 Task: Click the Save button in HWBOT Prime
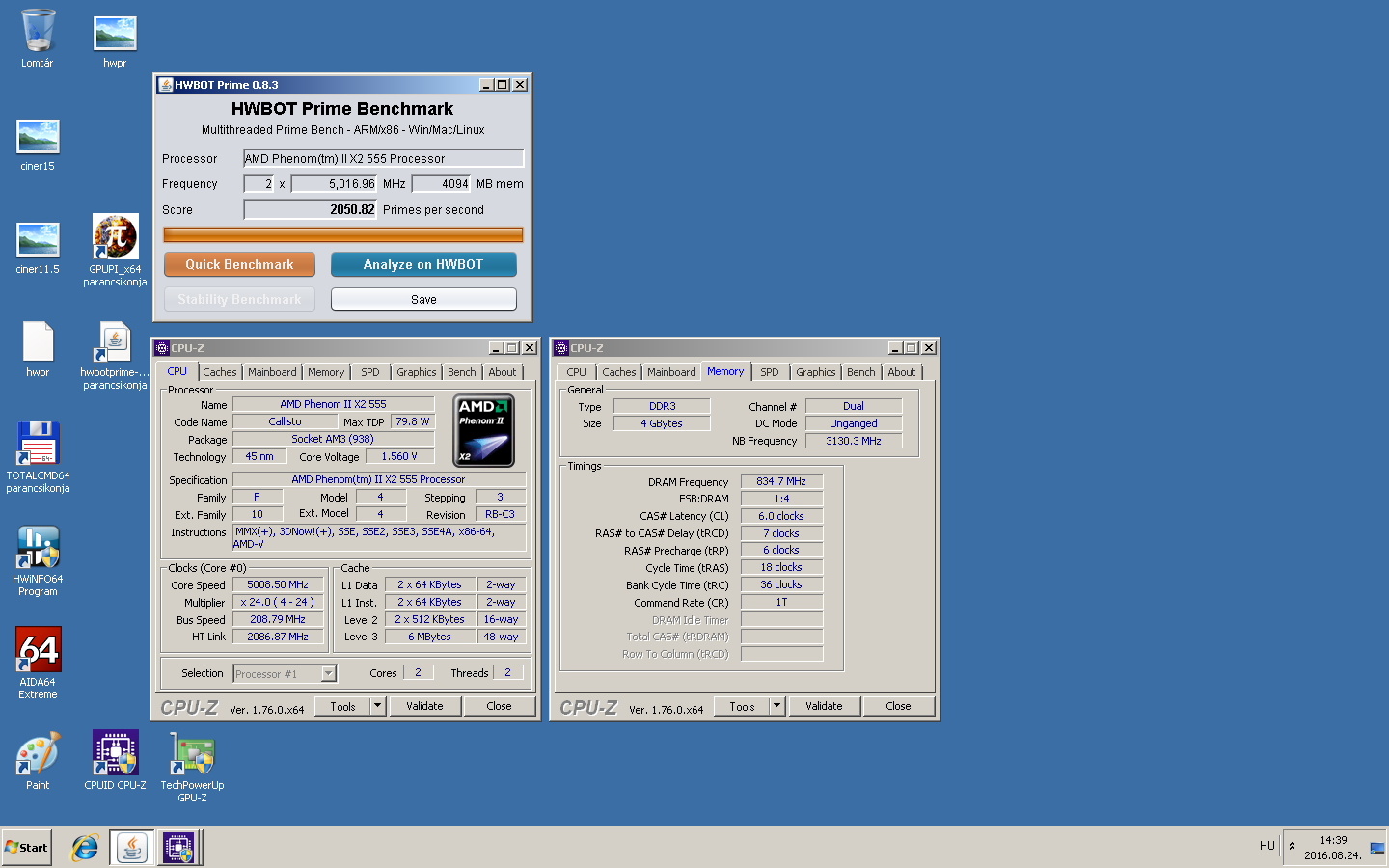pyautogui.click(x=423, y=299)
